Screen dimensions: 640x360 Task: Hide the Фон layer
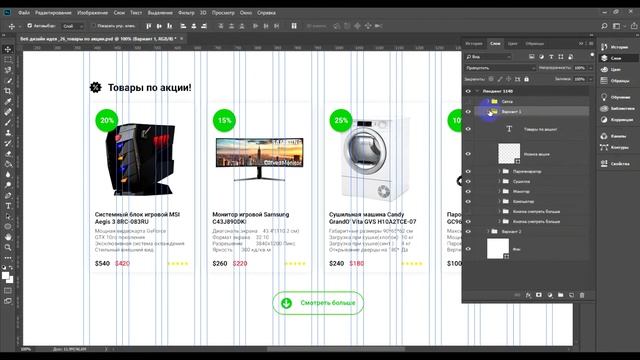coord(468,249)
